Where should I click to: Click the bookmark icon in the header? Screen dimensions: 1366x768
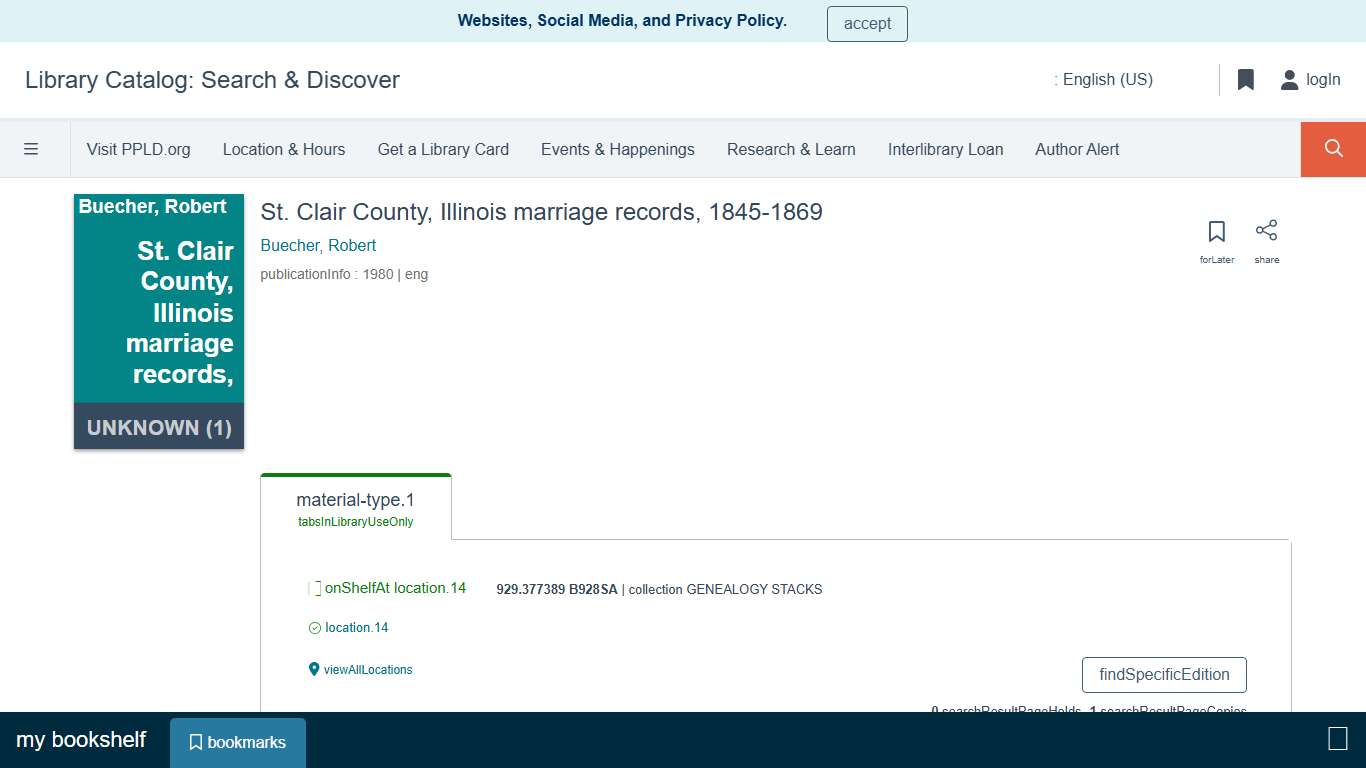1245,79
